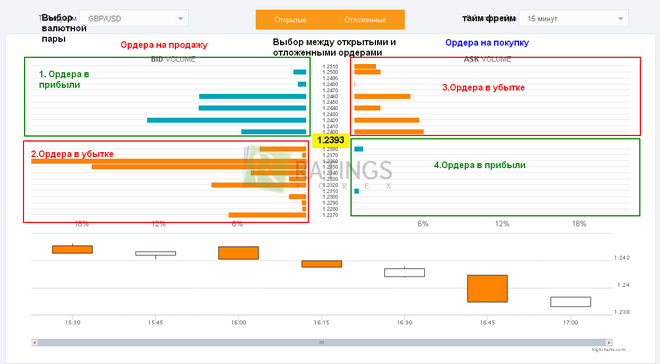Switch to Открытые orders tab
Screen dimensions: 660x364
[x=290, y=20]
